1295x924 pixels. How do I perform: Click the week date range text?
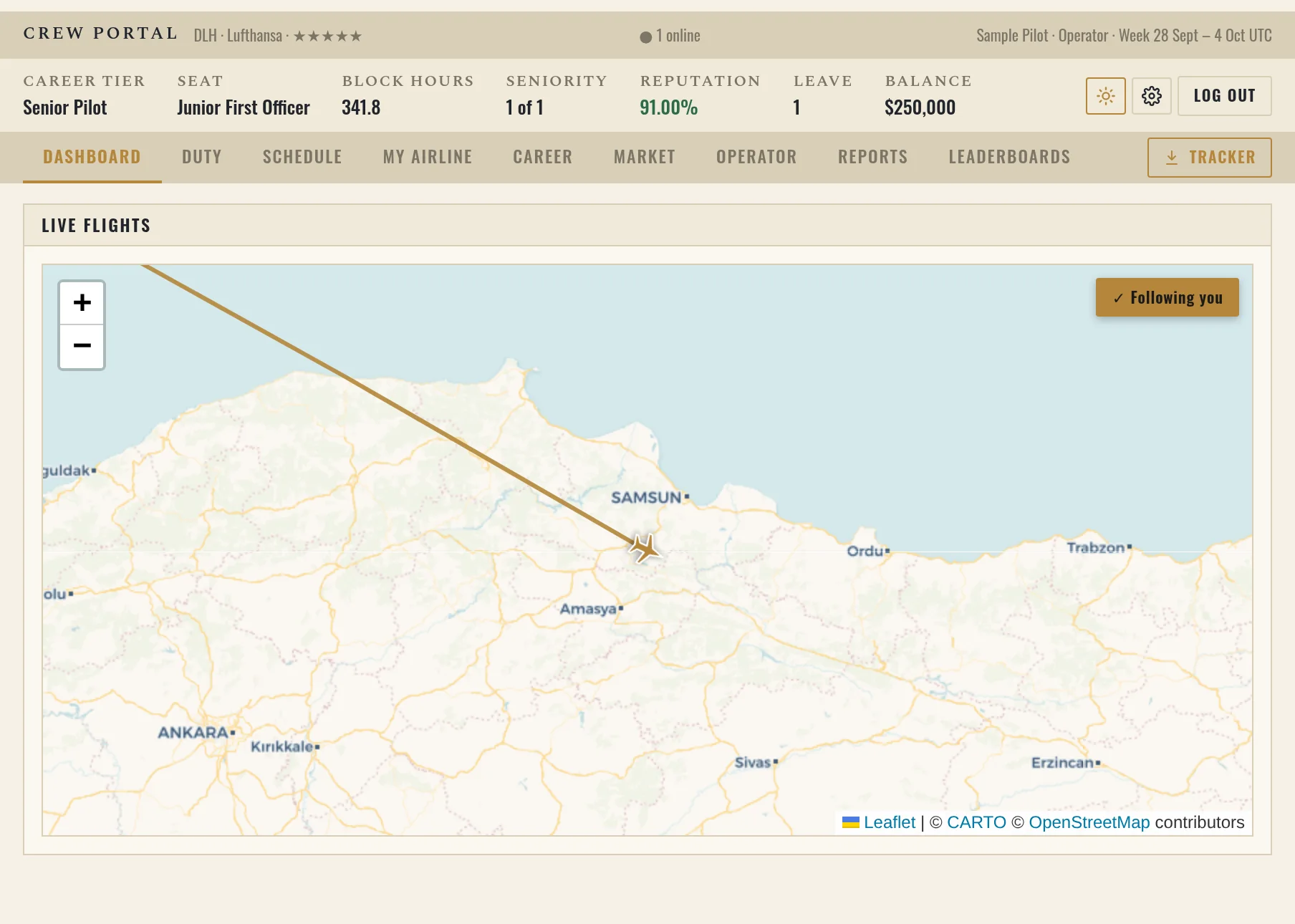point(1195,36)
